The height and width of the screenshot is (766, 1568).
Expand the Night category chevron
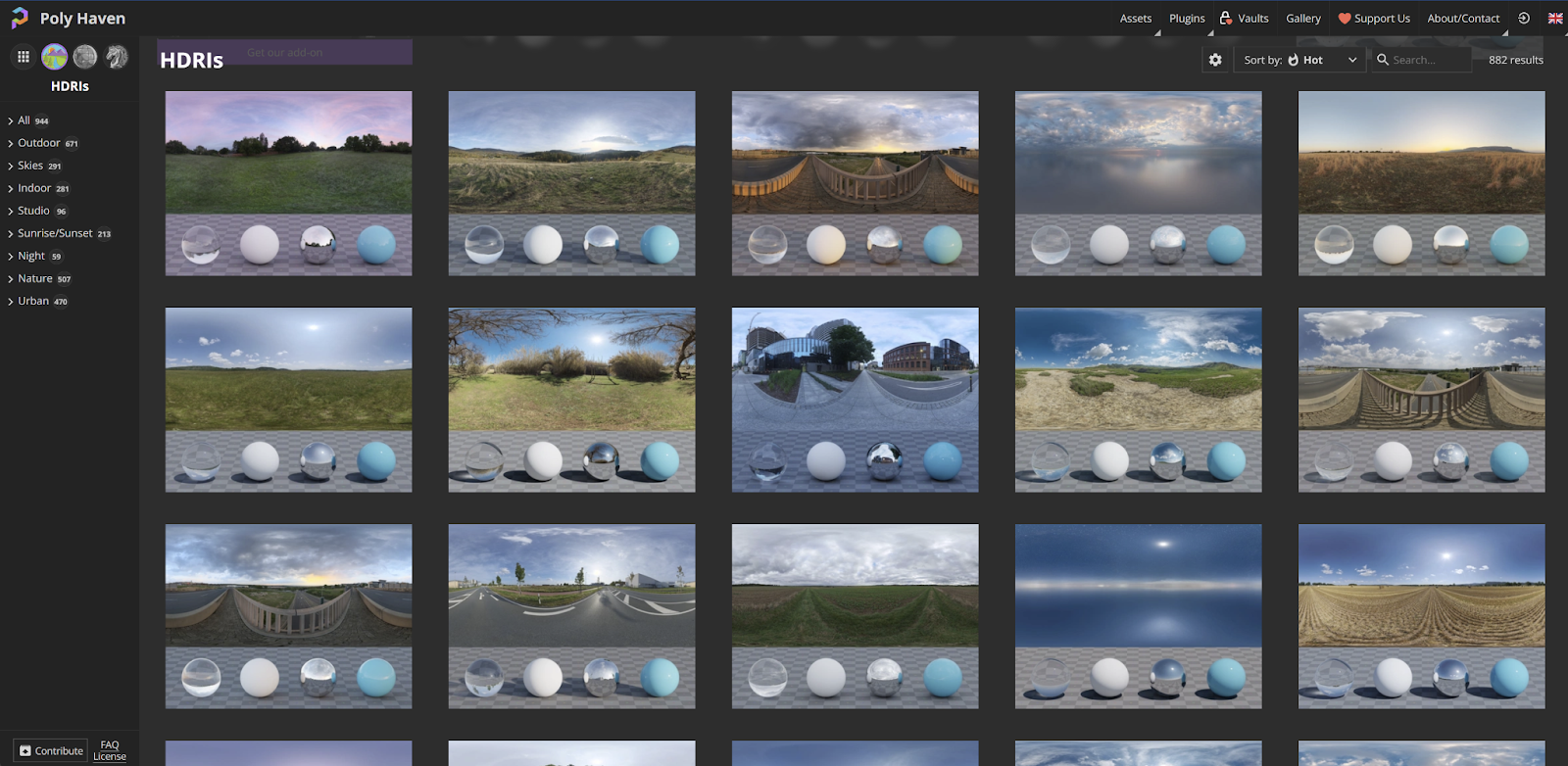coord(10,257)
